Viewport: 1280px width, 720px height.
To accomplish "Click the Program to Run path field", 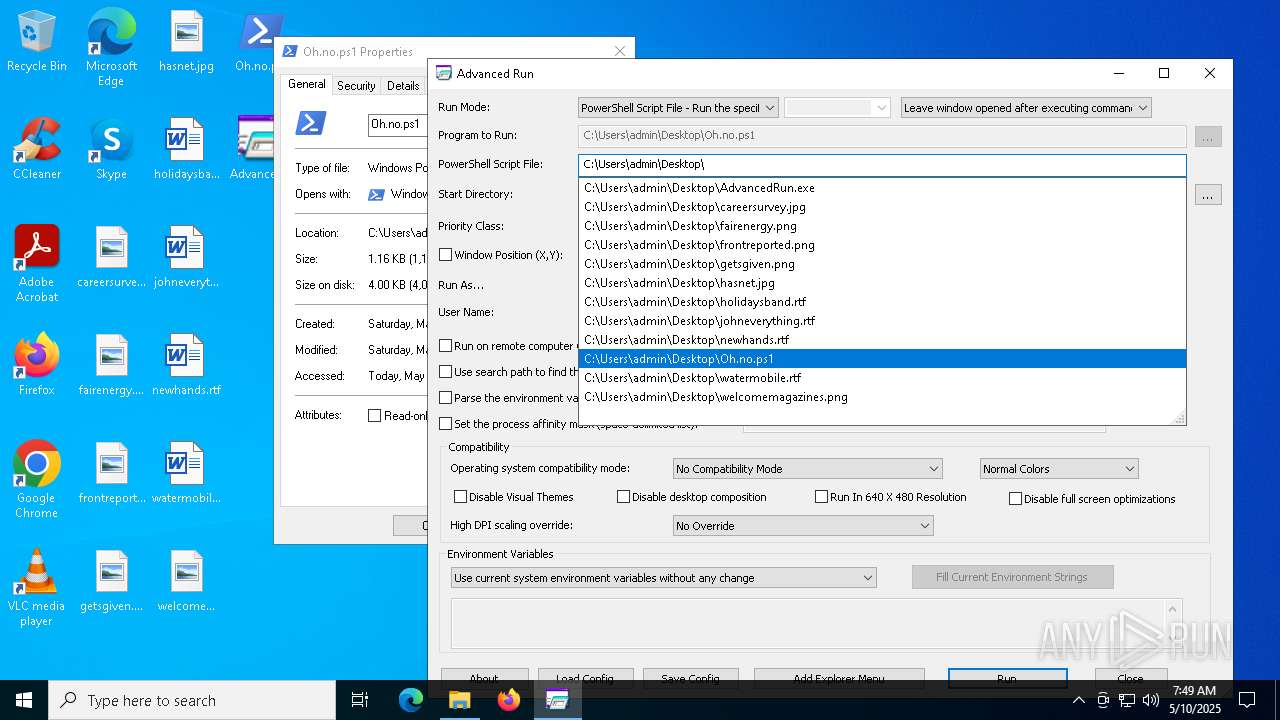I will click(x=882, y=136).
